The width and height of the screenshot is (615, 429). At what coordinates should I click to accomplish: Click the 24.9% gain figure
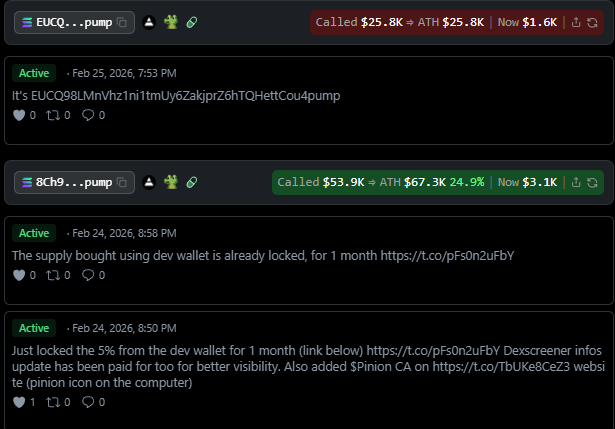(x=467, y=182)
